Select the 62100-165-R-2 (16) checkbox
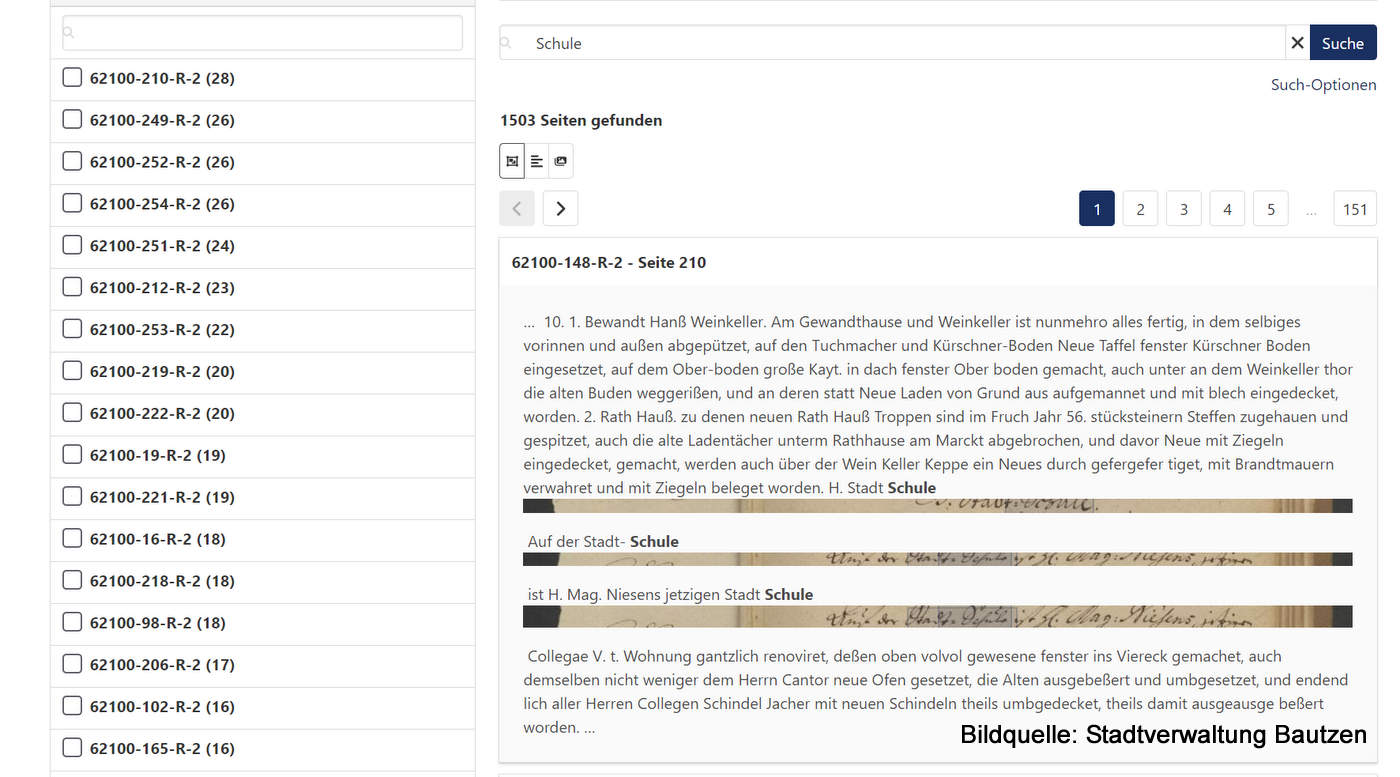Image resolution: width=1400 pixels, height=777 pixels. pyautogui.click(x=72, y=748)
